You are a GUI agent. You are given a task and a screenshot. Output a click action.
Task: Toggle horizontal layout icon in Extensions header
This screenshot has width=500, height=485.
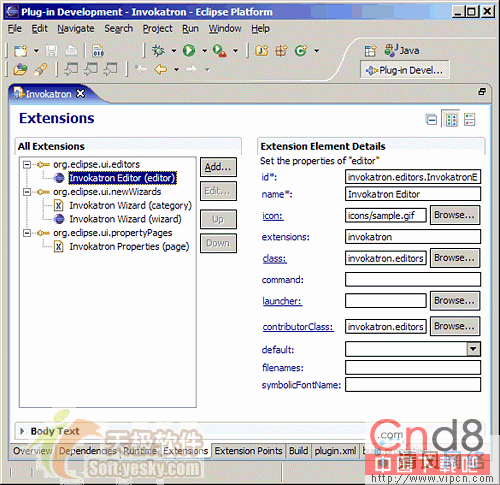tap(452, 119)
